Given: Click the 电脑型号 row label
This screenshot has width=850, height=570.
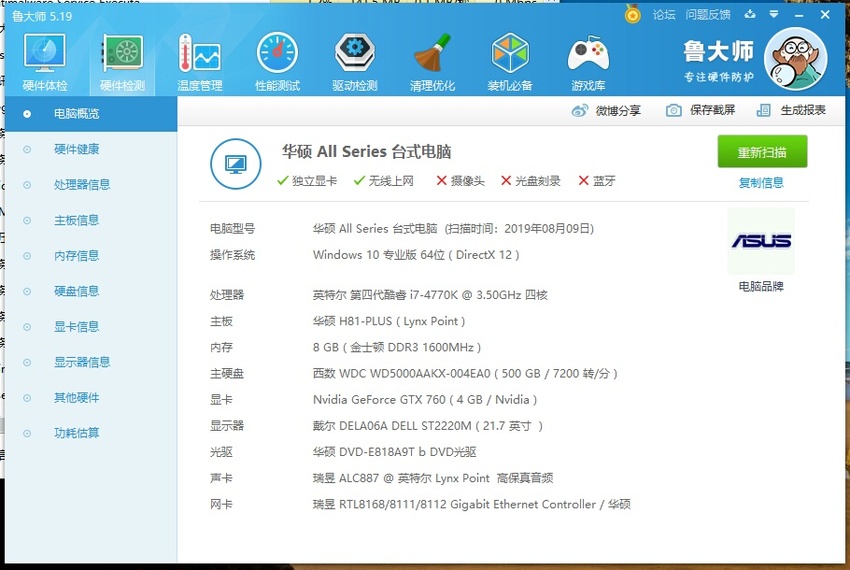Looking at the screenshot, I should [233, 229].
